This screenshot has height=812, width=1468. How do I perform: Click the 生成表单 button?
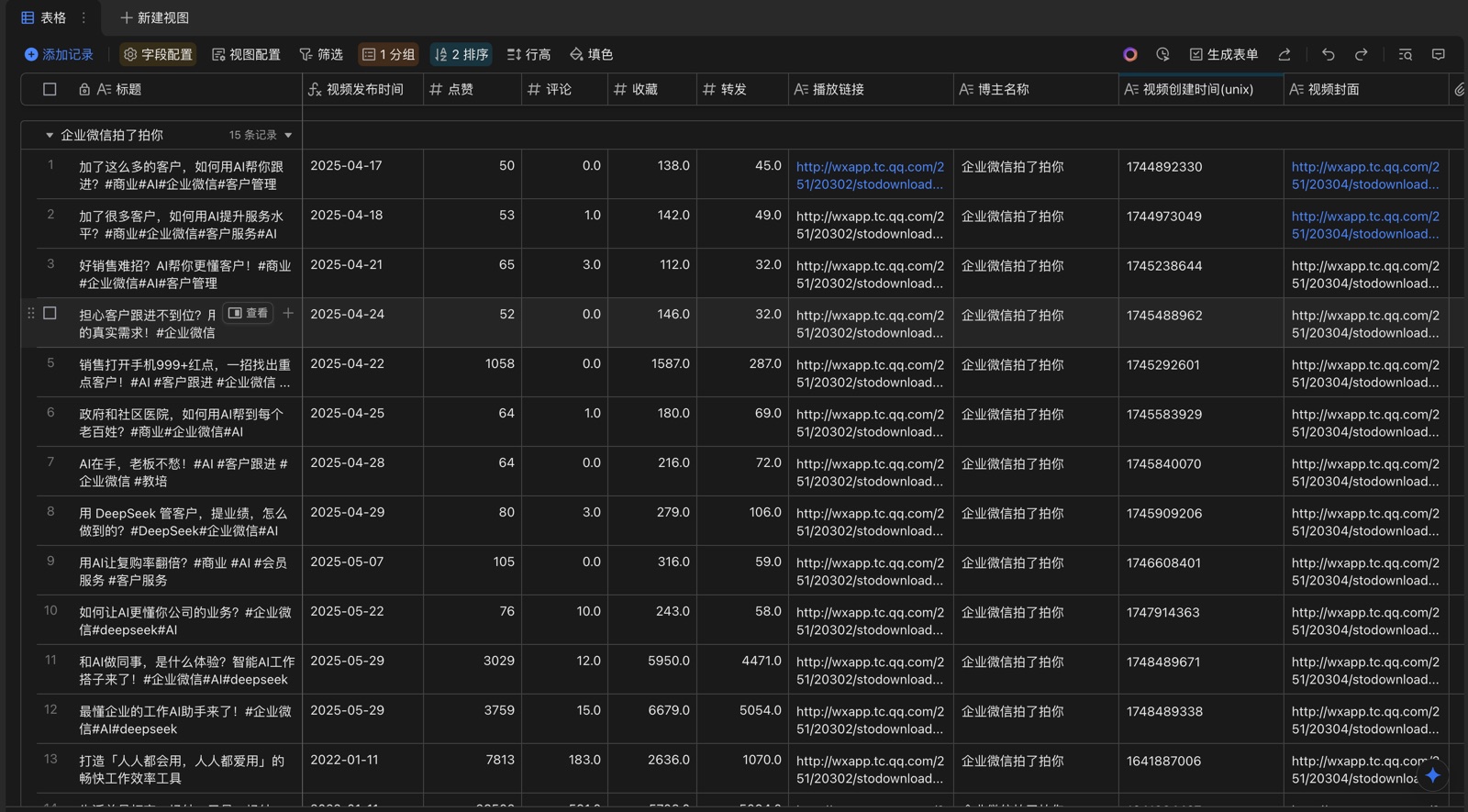1224,54
